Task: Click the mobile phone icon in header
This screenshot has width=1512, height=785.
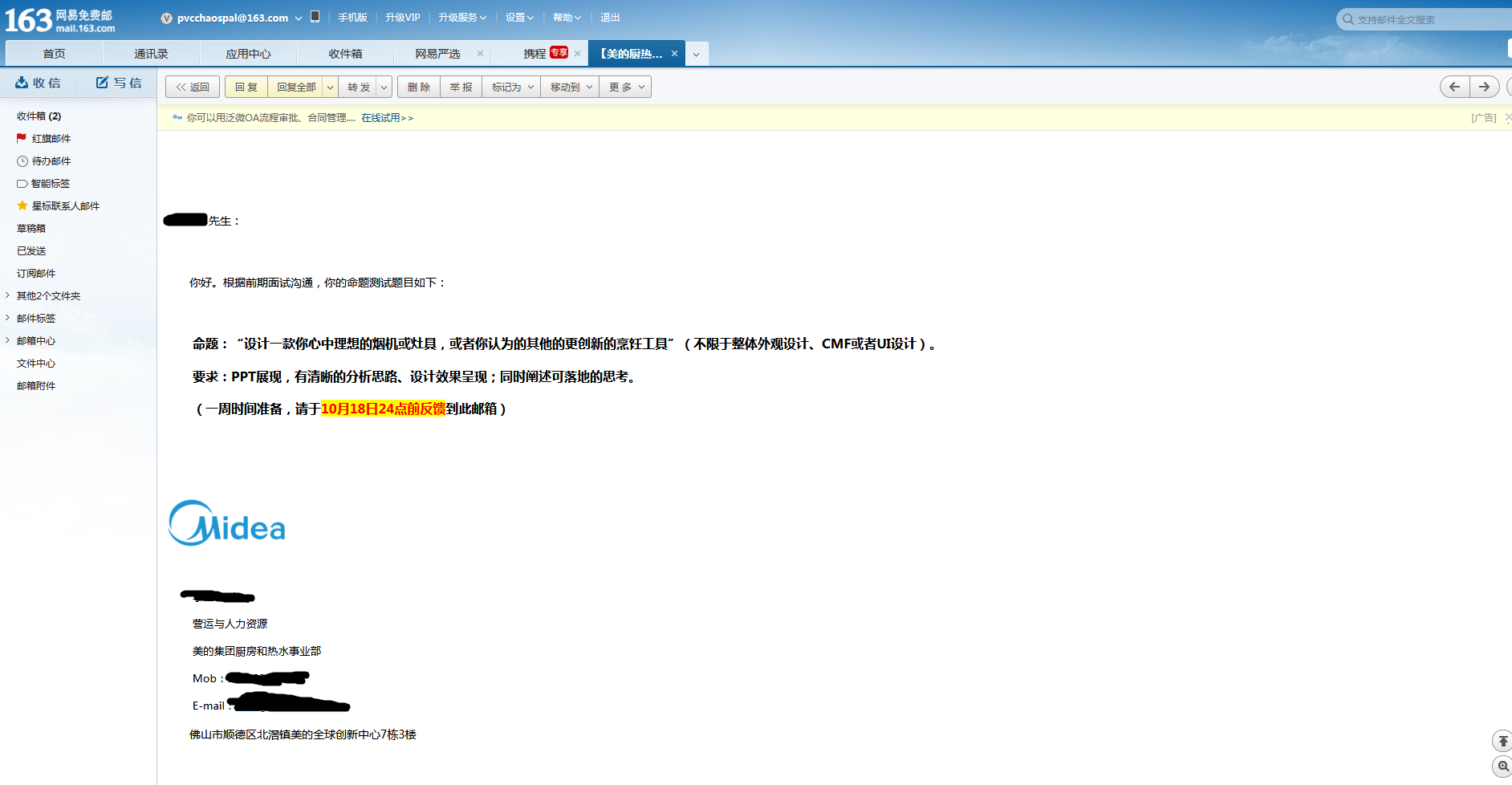Action: click(x=315, y=17)
